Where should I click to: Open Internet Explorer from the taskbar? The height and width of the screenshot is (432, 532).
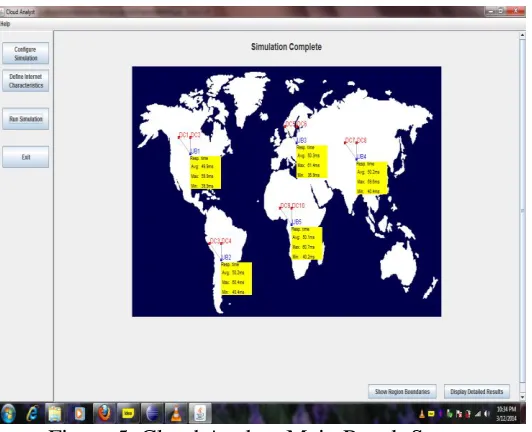point(32,413)
